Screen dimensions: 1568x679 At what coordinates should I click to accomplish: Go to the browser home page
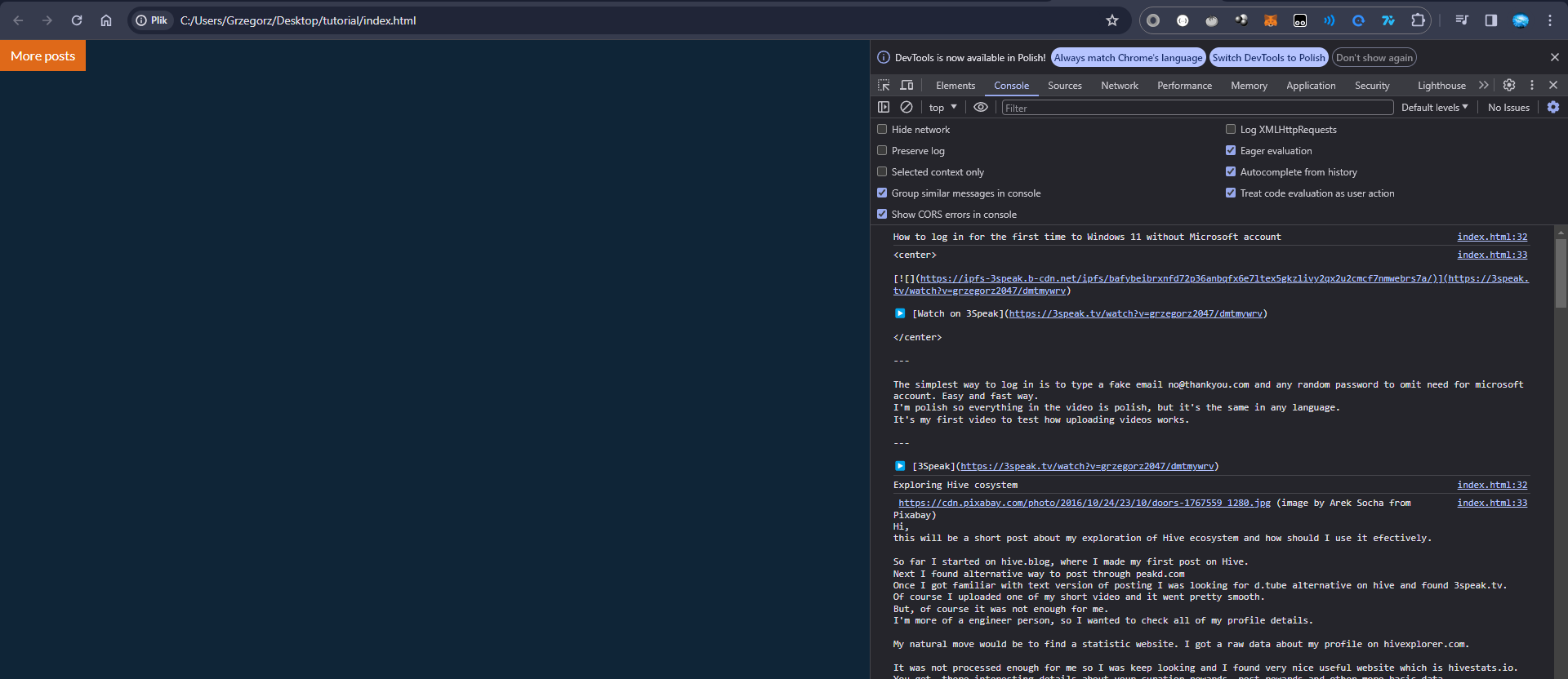pyautogui.click(x=106, y=20)
